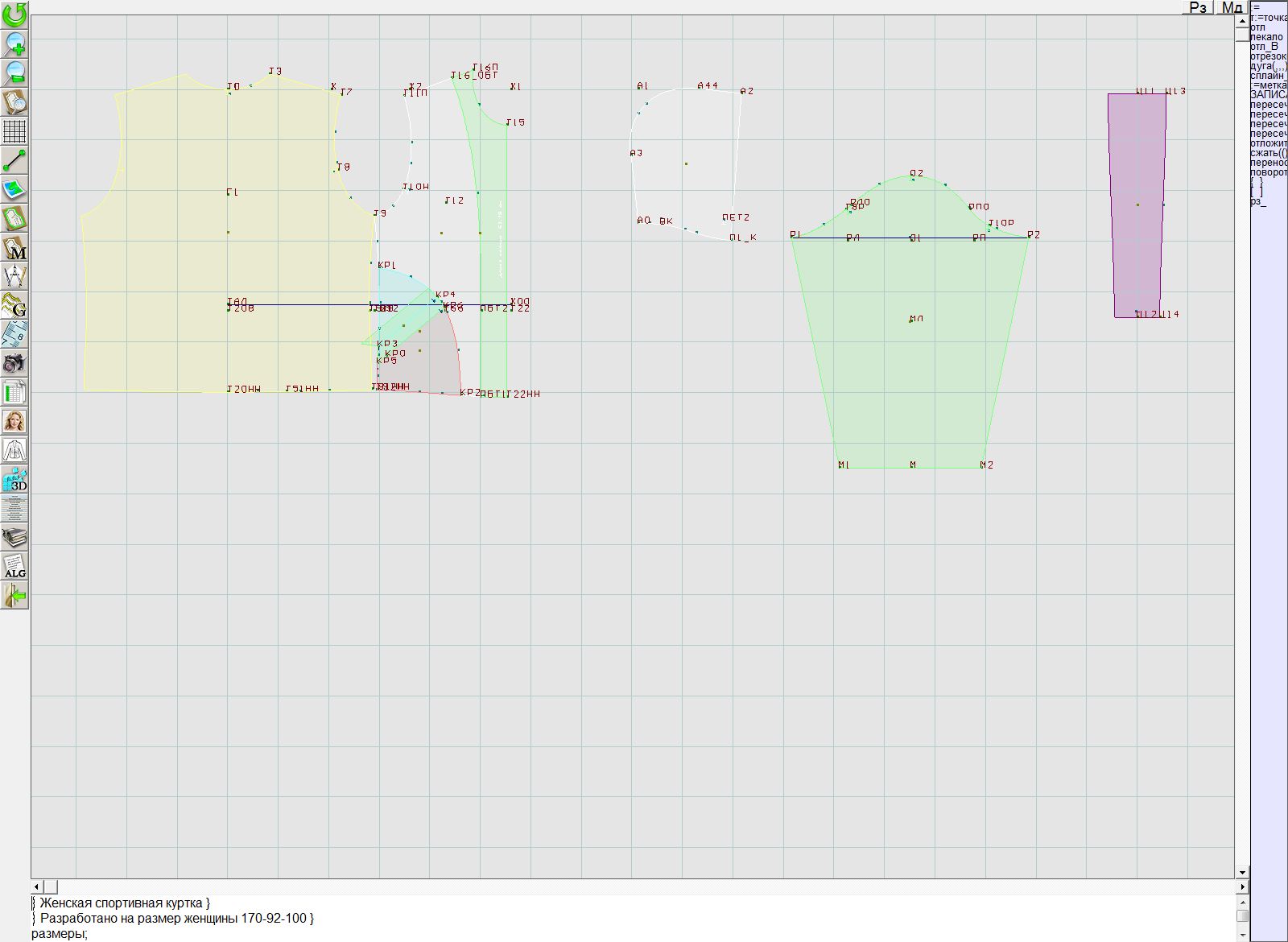The image size is (1288, 942).
Task: Choose 'отрезок' in the command list
Action: (x=1268, y=56)
